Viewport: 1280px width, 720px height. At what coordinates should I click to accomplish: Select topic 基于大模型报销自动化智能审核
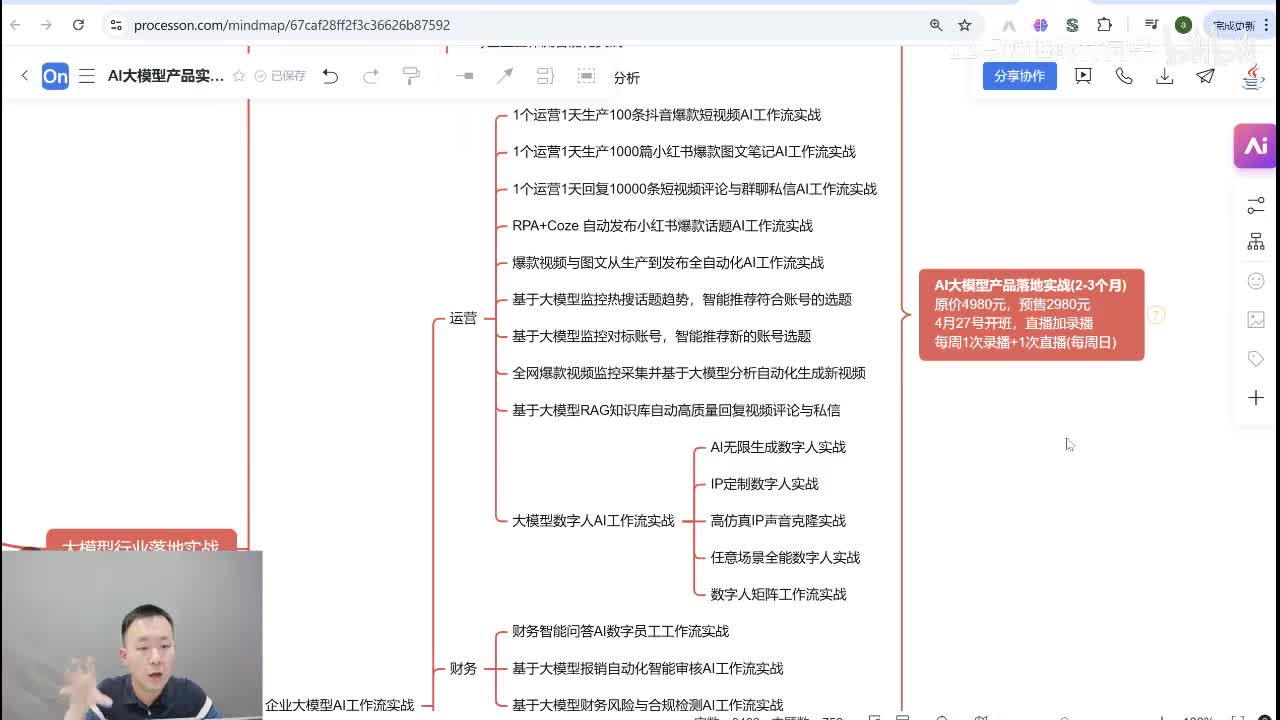(647, 669)
